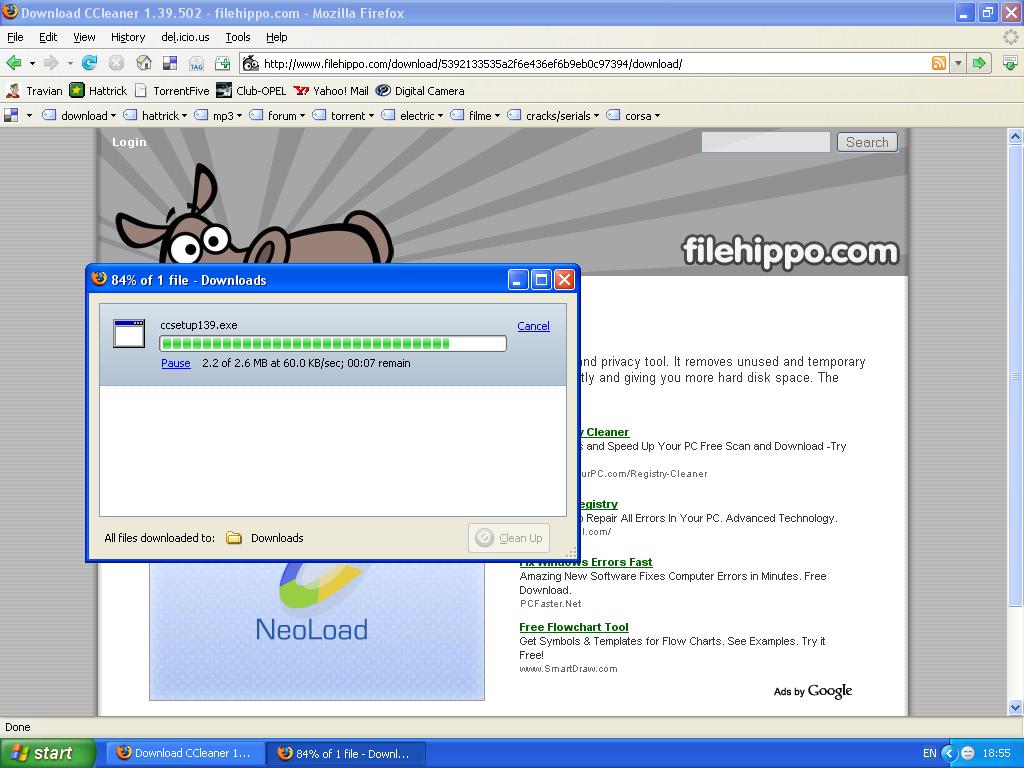Click the TAG toolbar icon
Screen dimensions: 1024x768
point(196,63)
